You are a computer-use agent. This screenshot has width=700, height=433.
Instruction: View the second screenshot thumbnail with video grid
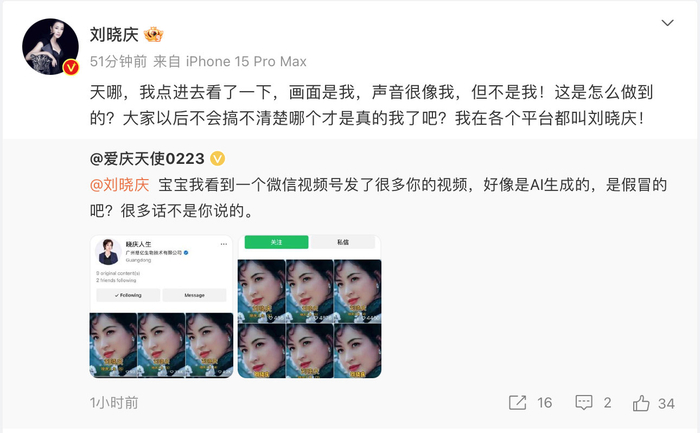tap(309, 307)
